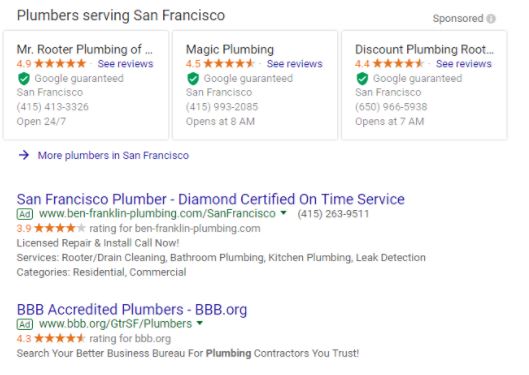The width and height of the screenshot is (529, 375).
Task: Click phone number (415) 263-9511
Action: [x=333, y=214]
